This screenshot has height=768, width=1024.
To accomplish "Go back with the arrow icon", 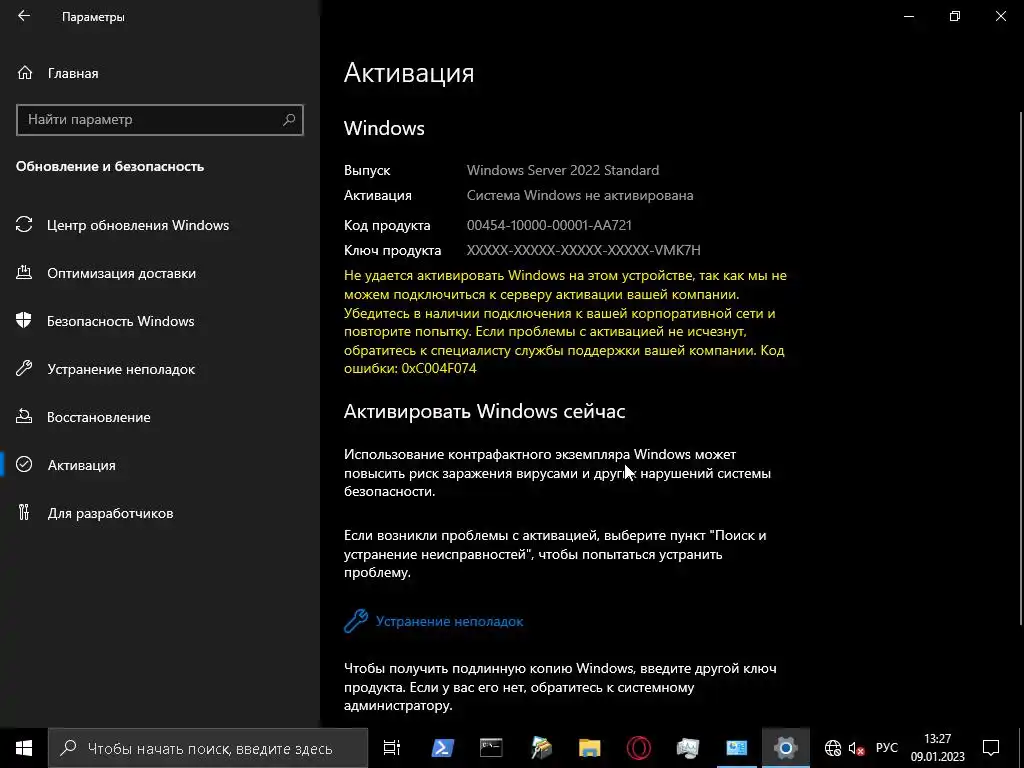I will coord(24,16).
